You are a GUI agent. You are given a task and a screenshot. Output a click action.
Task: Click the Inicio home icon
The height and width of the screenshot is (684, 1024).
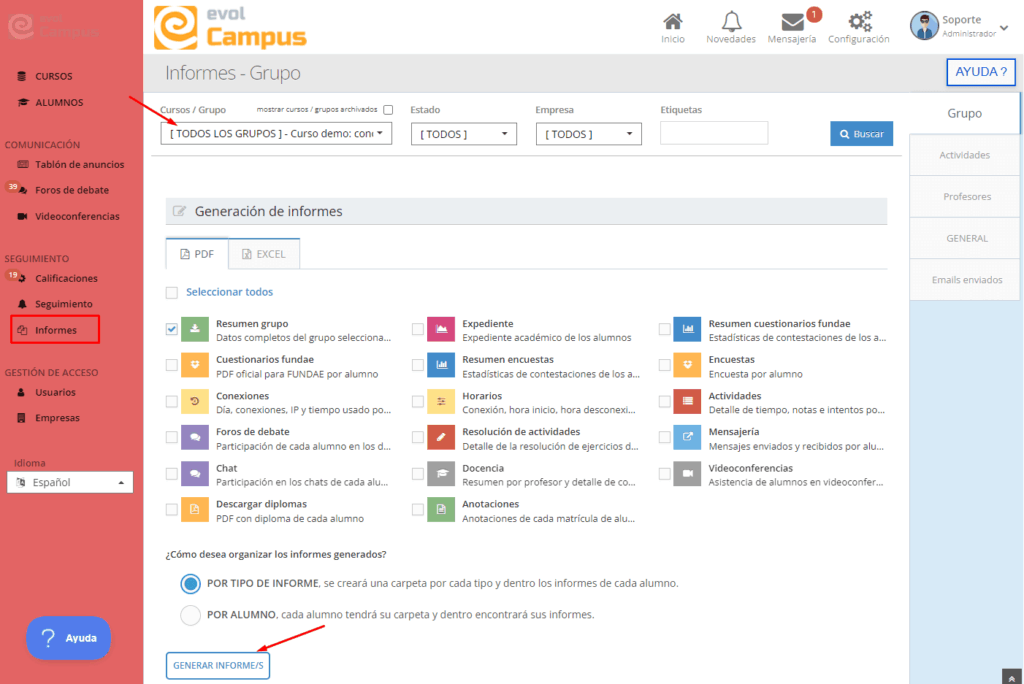tap(673, 23)
